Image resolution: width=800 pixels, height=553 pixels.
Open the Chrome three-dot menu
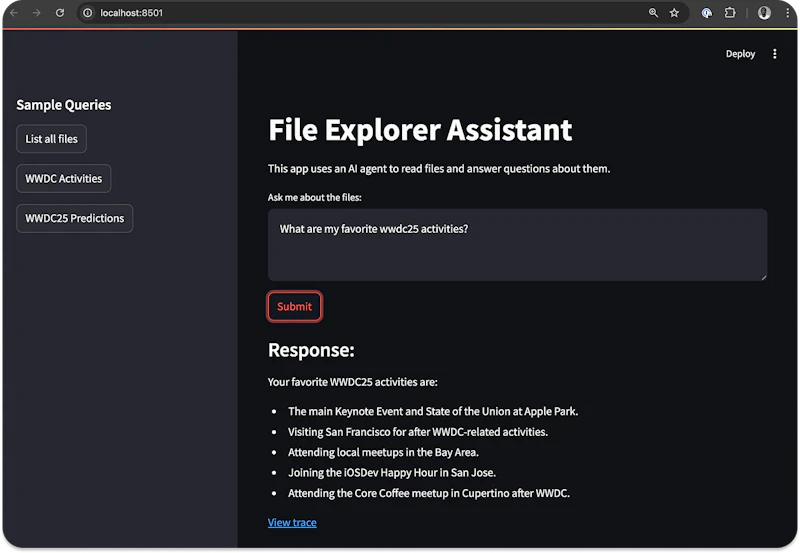[x=788, y=13]
